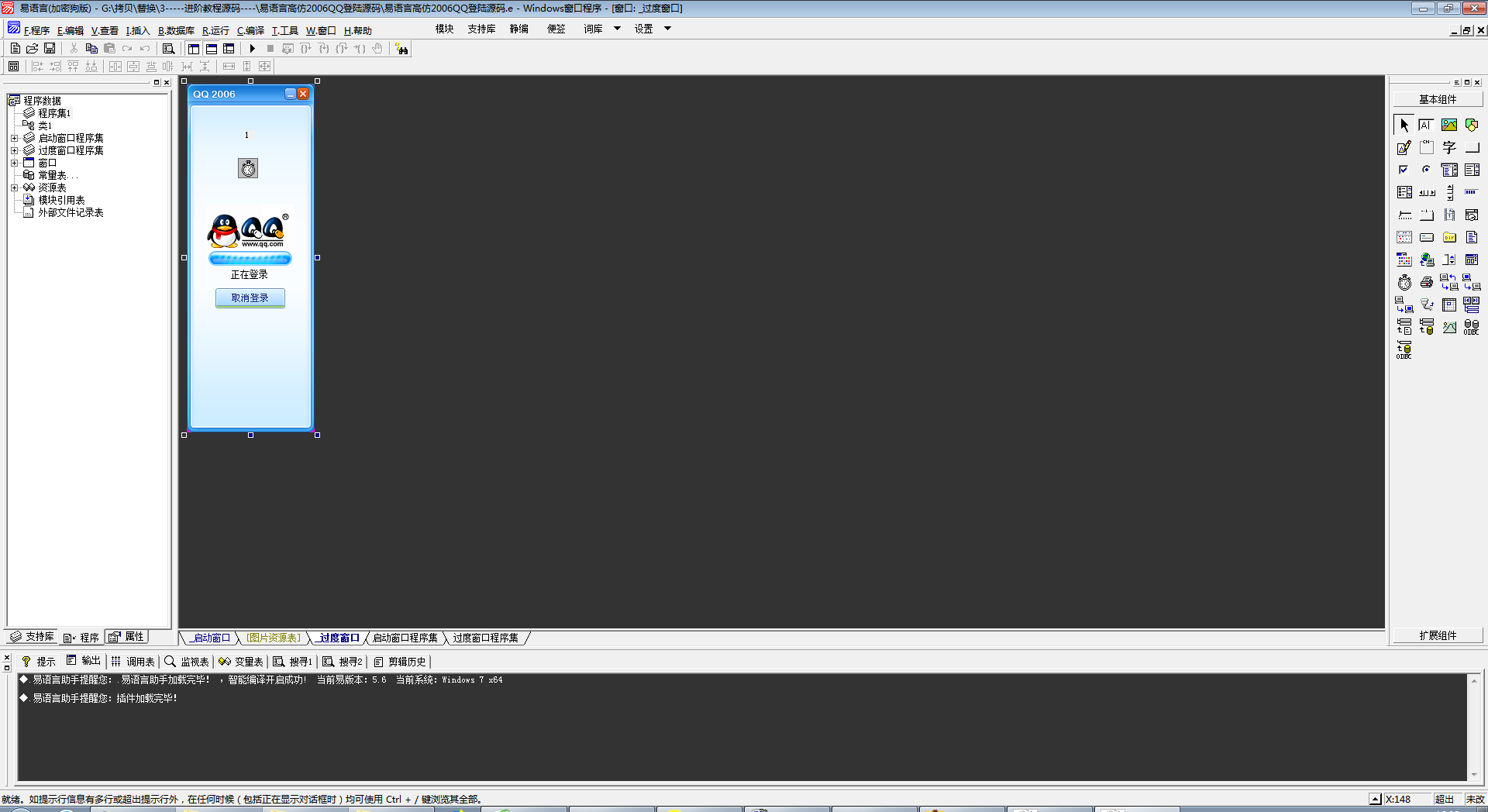Select the Drawing board pencil component icon

tap(1404, 147)
